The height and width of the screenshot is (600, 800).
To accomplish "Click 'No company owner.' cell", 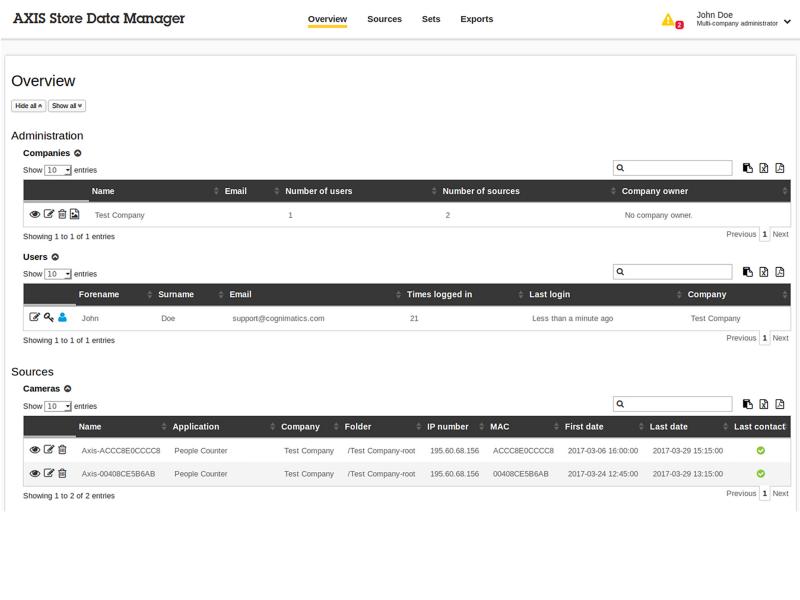I will pyautogui.click(x=658, y=215).
